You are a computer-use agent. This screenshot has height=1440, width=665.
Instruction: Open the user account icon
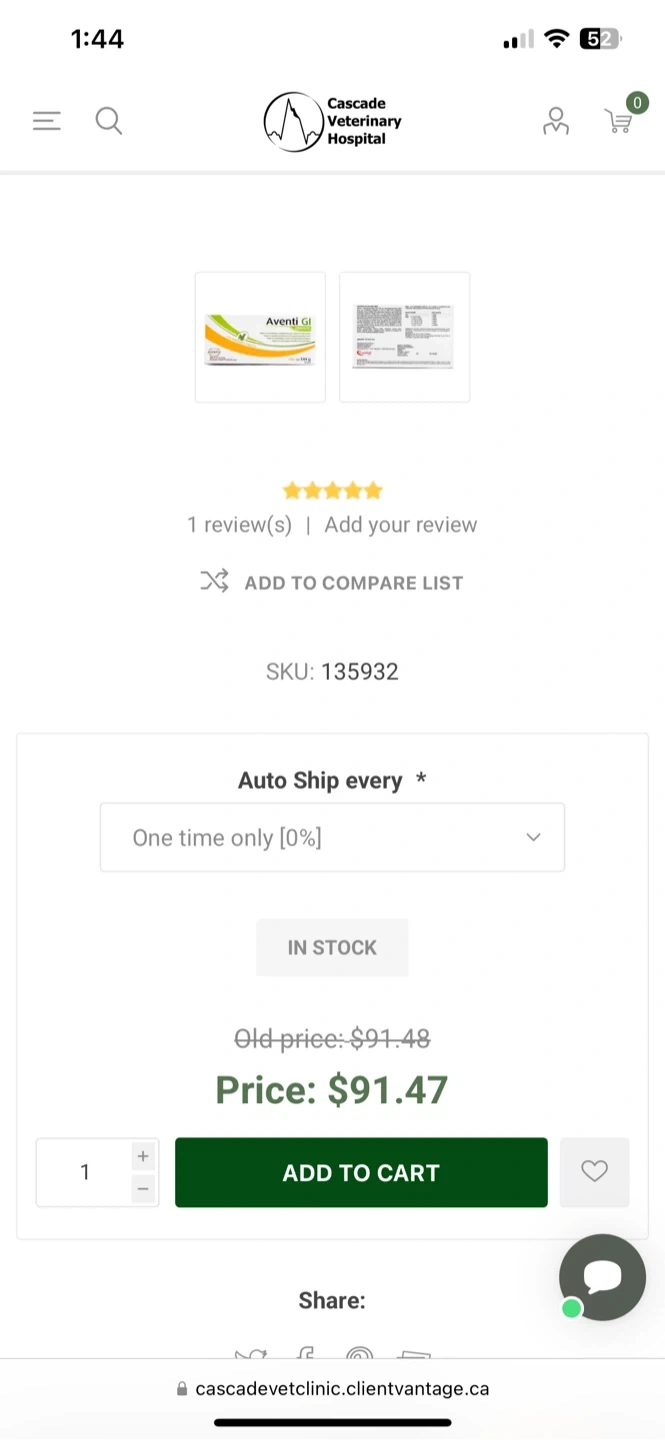tap(555, 121)
